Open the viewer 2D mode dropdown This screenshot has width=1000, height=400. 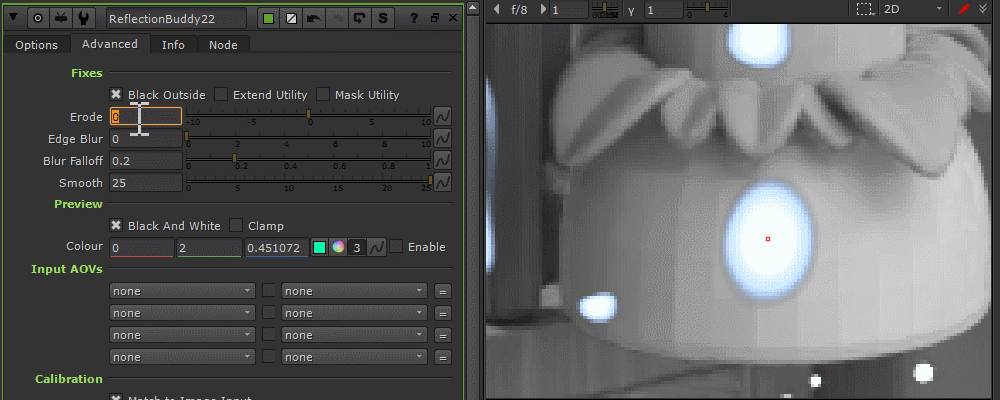913,10
